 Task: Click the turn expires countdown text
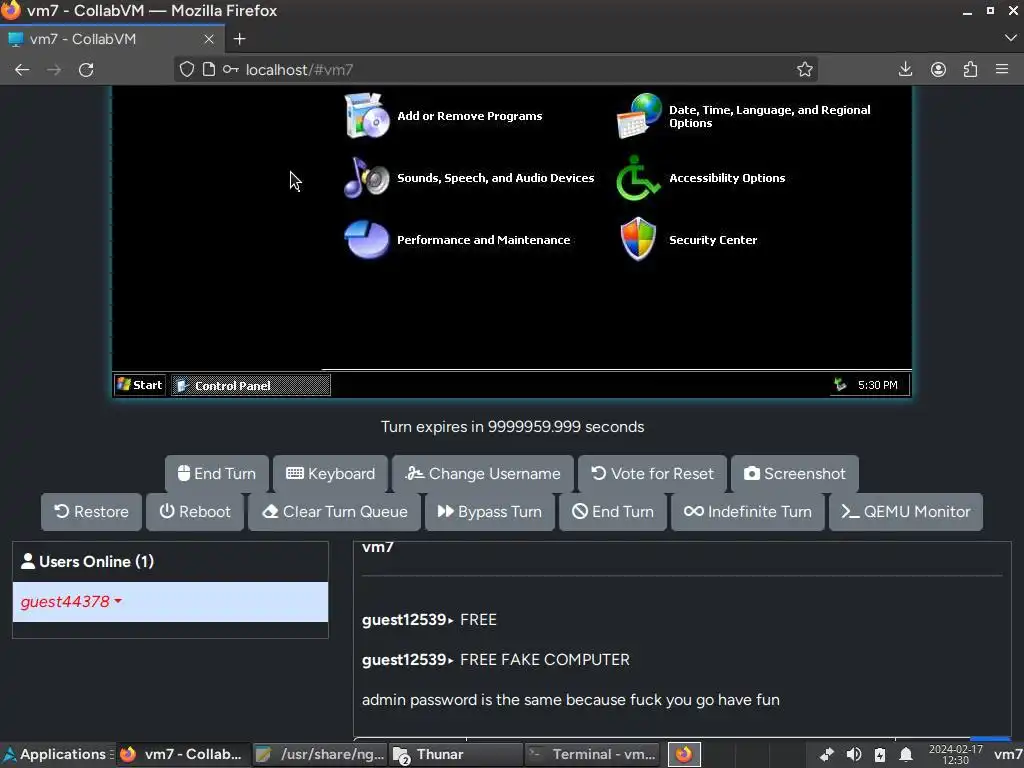pyautogui.click(x=512, y=427)
